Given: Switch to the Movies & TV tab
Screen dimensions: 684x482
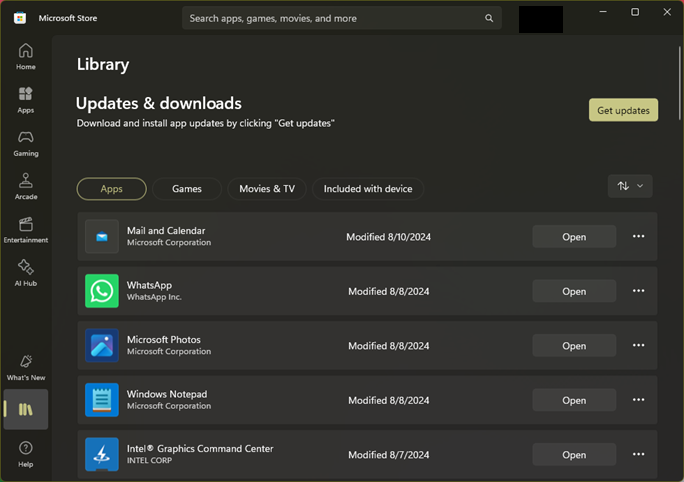Looking at the screenshot, I should pyautogui.click(x=267, y=189).
